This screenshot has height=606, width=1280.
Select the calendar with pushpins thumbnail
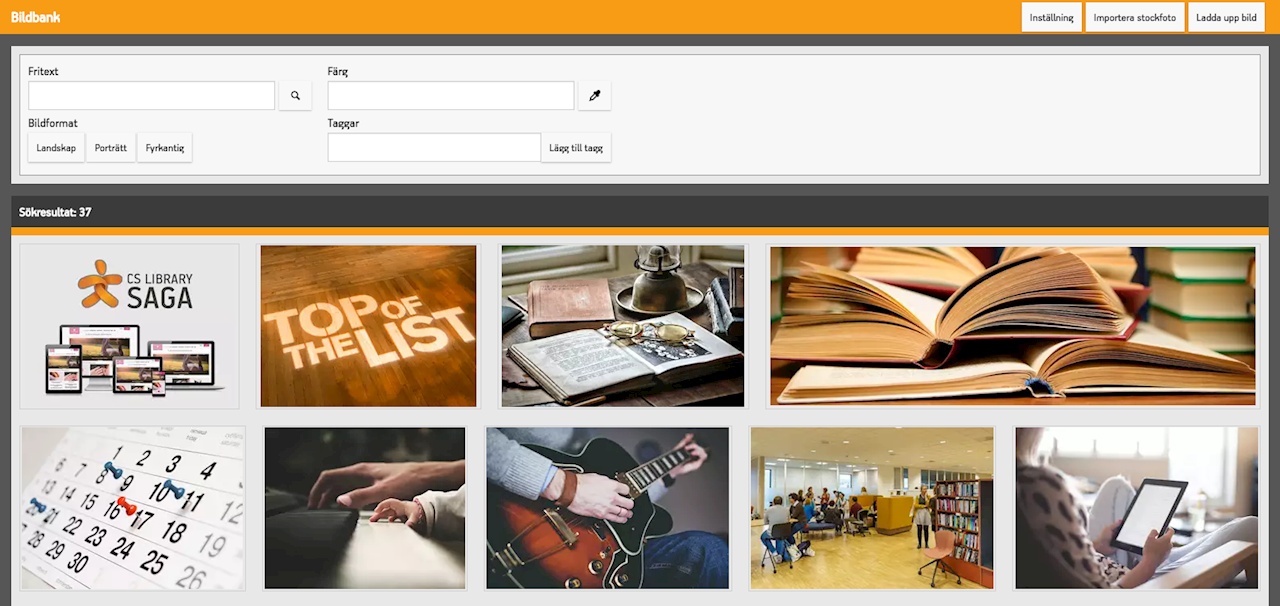pyautogui.click(x=132, y=508)
